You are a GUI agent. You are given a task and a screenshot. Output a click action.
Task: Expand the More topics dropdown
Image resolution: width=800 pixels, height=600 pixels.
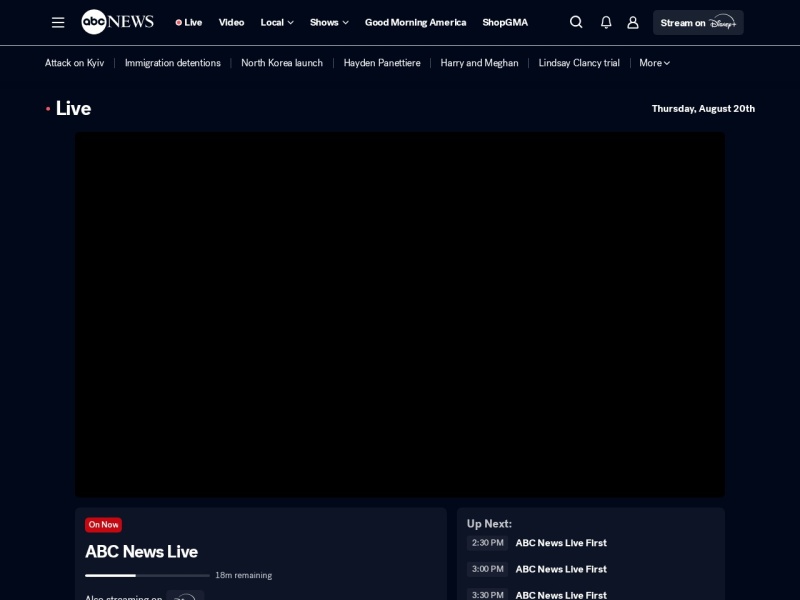coord(655,63)
